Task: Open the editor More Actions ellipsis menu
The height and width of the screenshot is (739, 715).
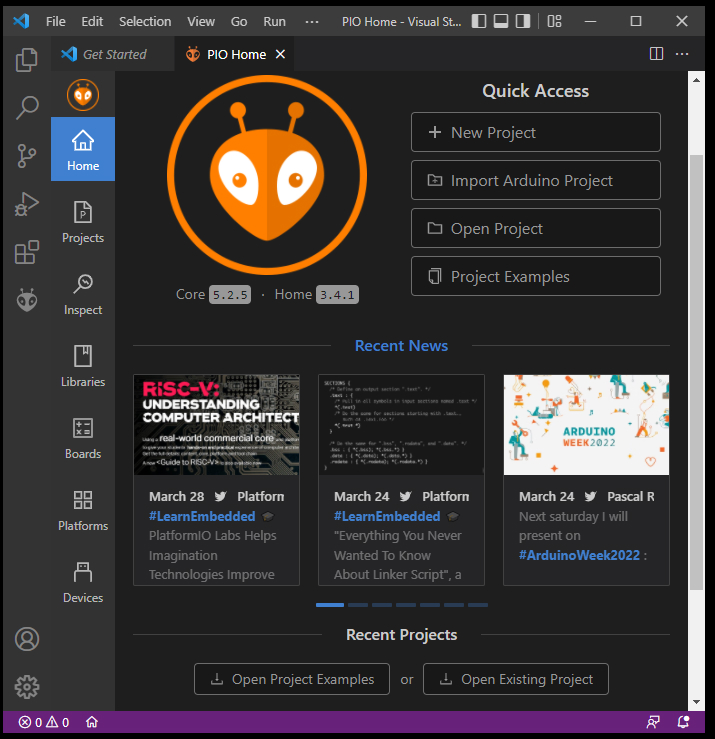Action: [x=682, y=54]
